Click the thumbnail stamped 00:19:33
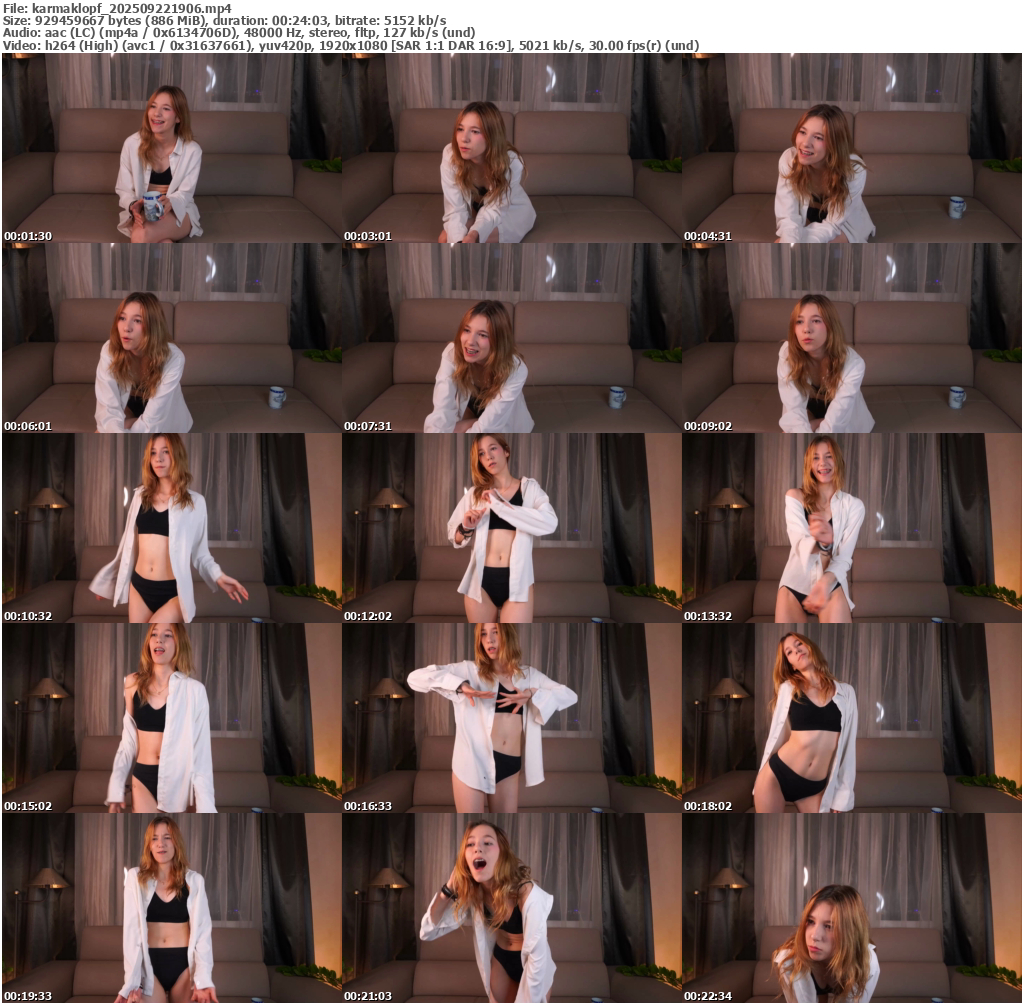Screen dimensions: 1024x1003 tap(172, 908)
